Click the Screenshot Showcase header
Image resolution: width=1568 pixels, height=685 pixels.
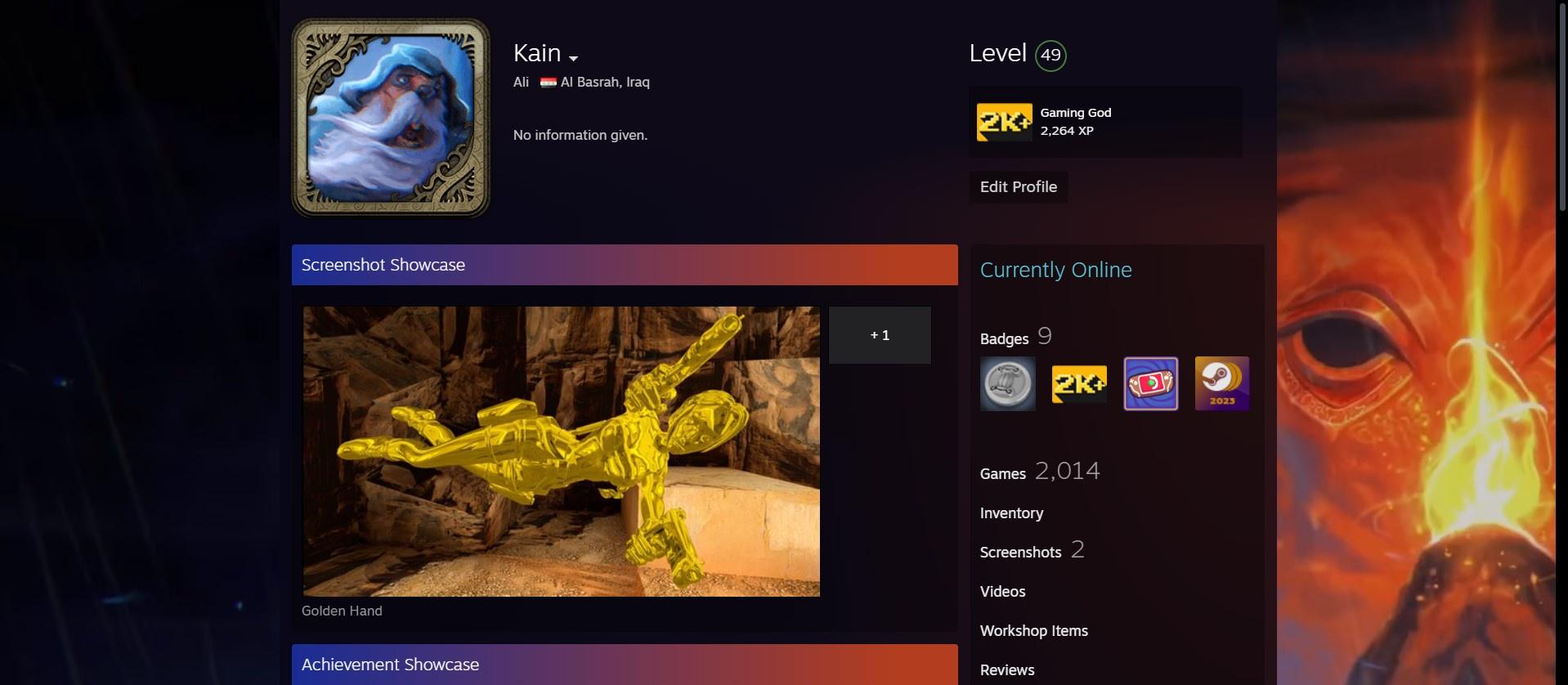tap(625, 265)
